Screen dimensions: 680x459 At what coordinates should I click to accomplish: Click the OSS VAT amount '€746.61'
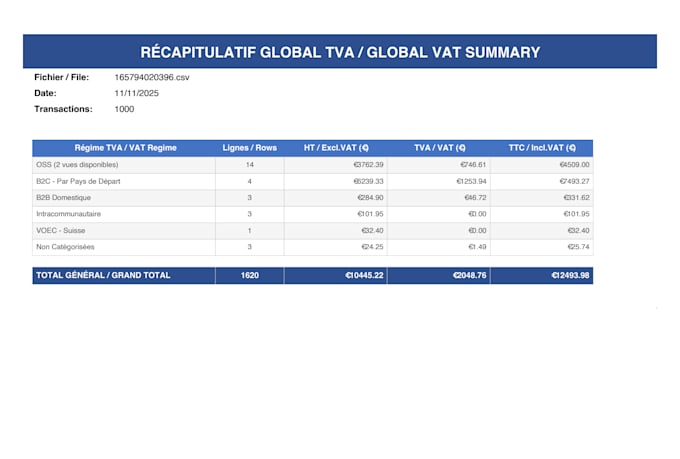[x=473, y=165]
